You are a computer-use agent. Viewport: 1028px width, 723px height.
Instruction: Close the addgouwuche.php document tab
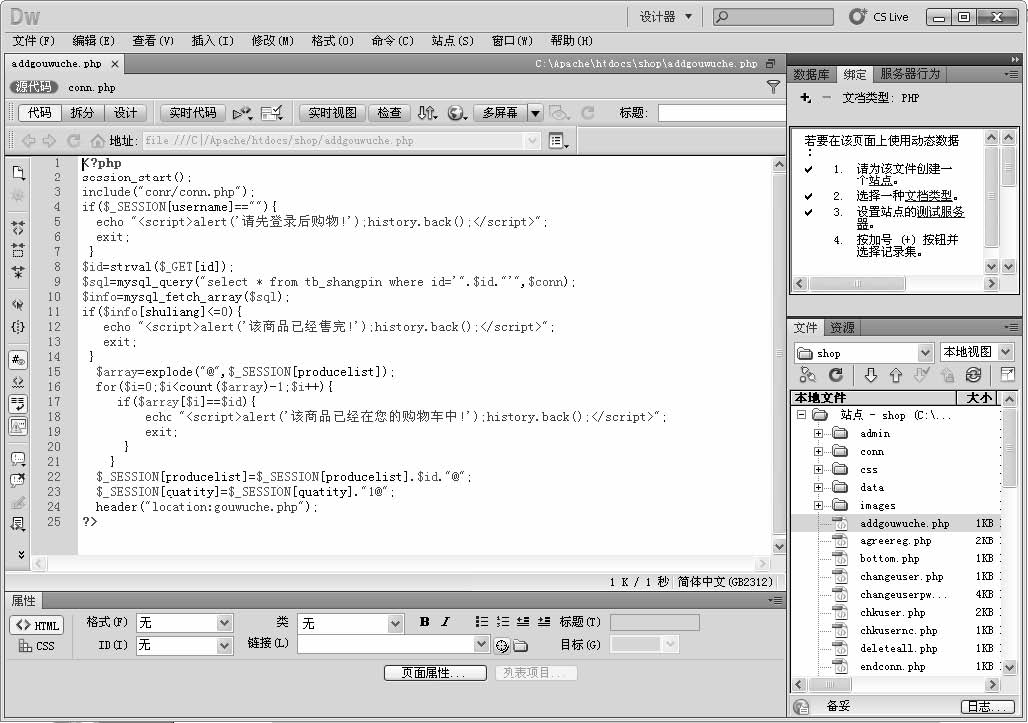pos(115,64)
